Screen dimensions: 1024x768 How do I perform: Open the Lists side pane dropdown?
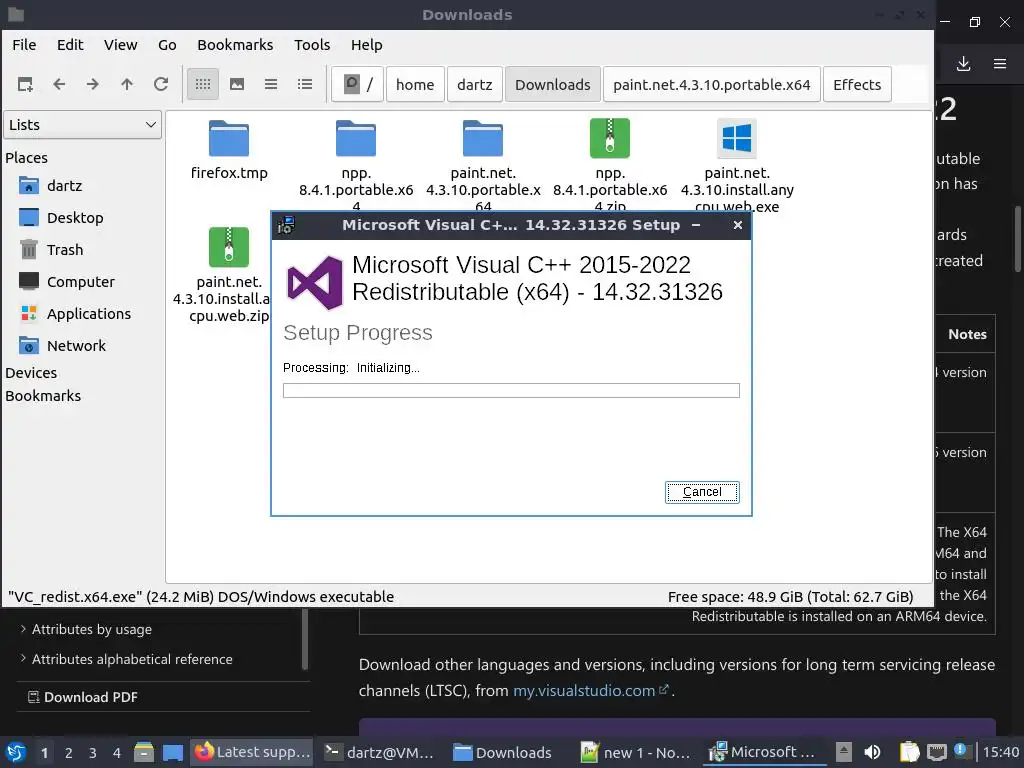(x=82, y=125)
